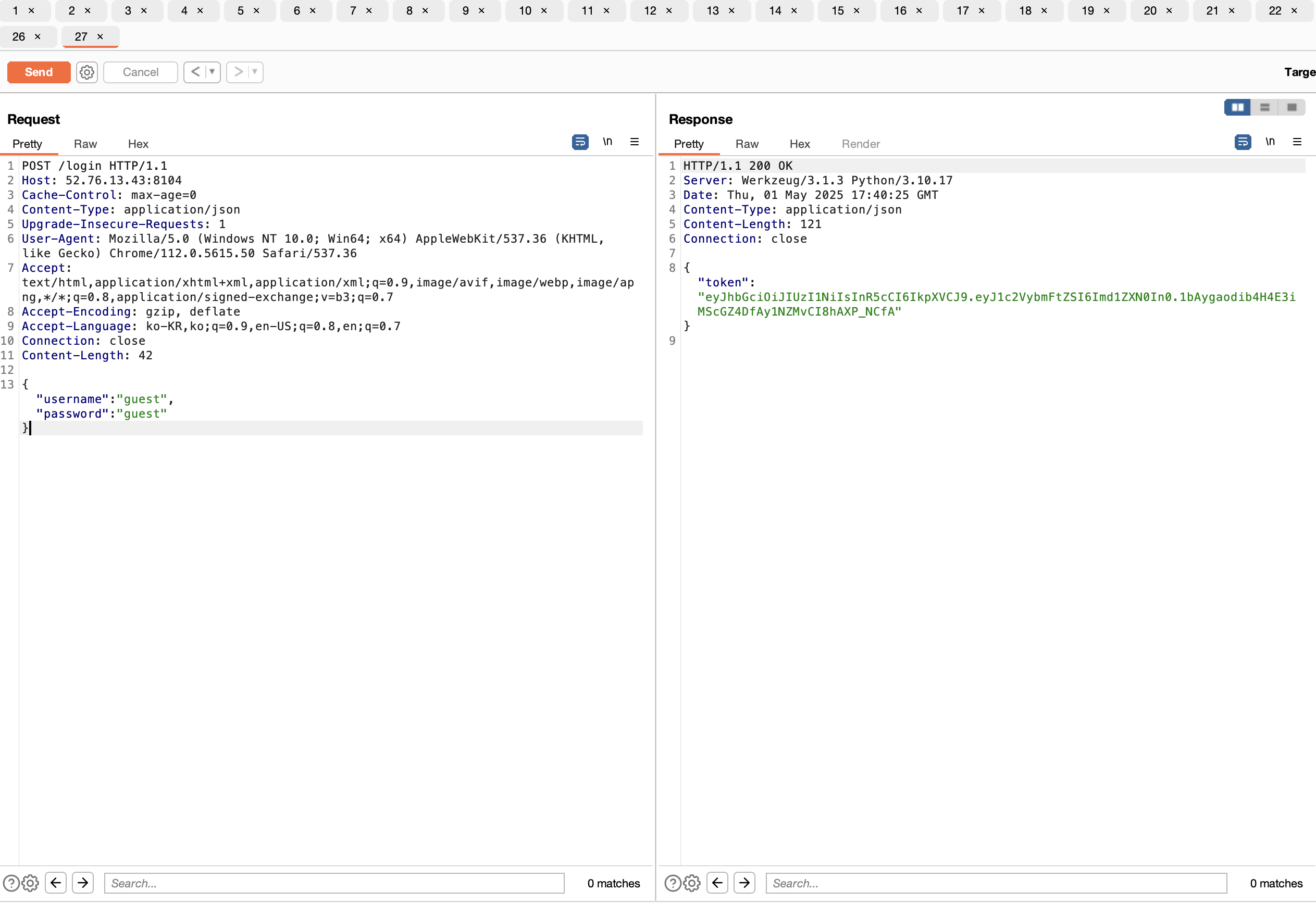
Task: Open search settings gear below Response
Action: [691, 883]
